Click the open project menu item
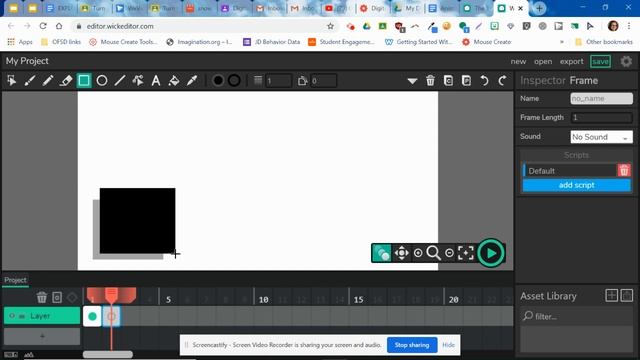This screenshot has height=360, width=640. point(543,61)
